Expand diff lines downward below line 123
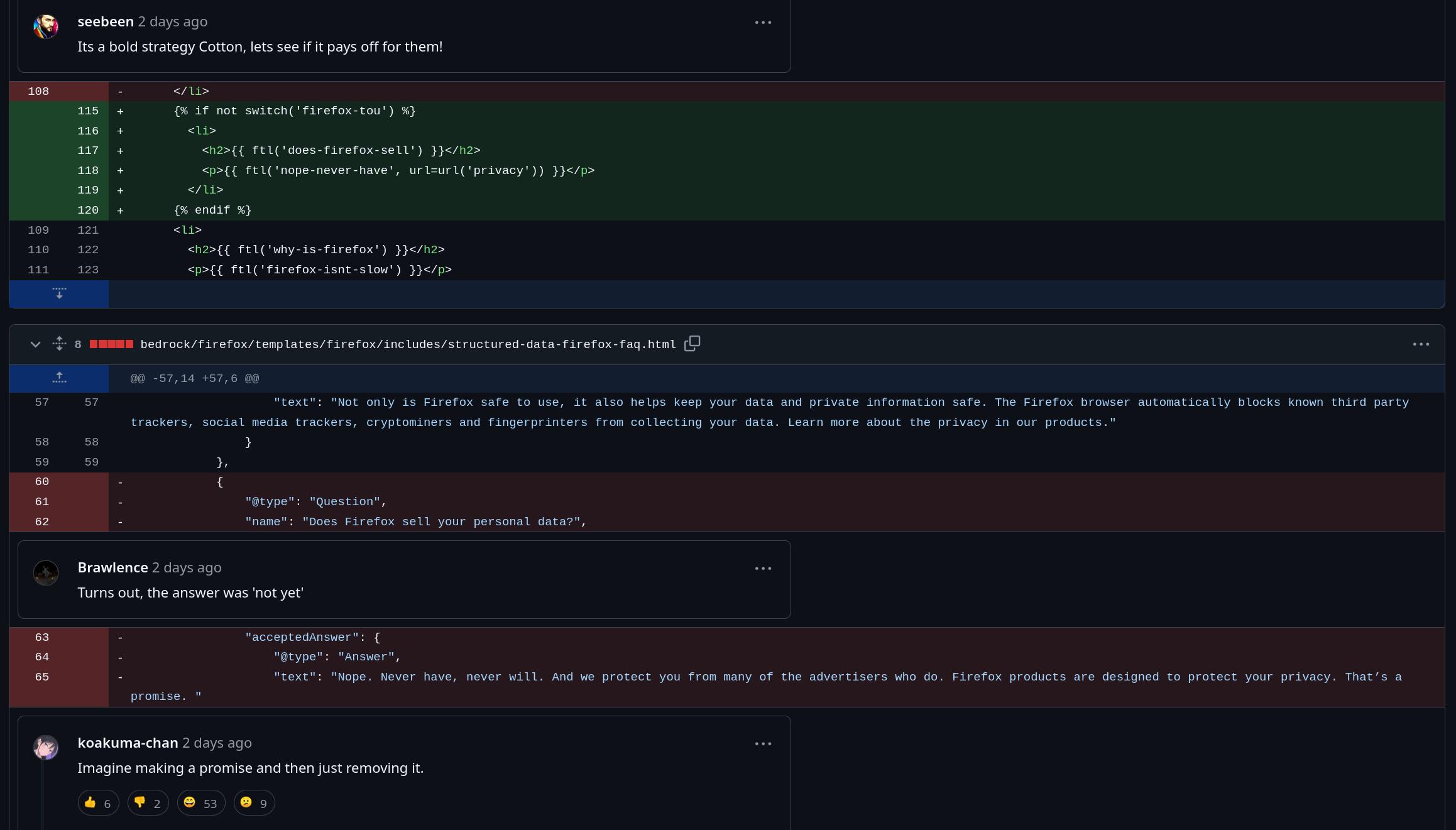Image resolution: width=1456 pixels, height=830 pixels. (59, 293)
